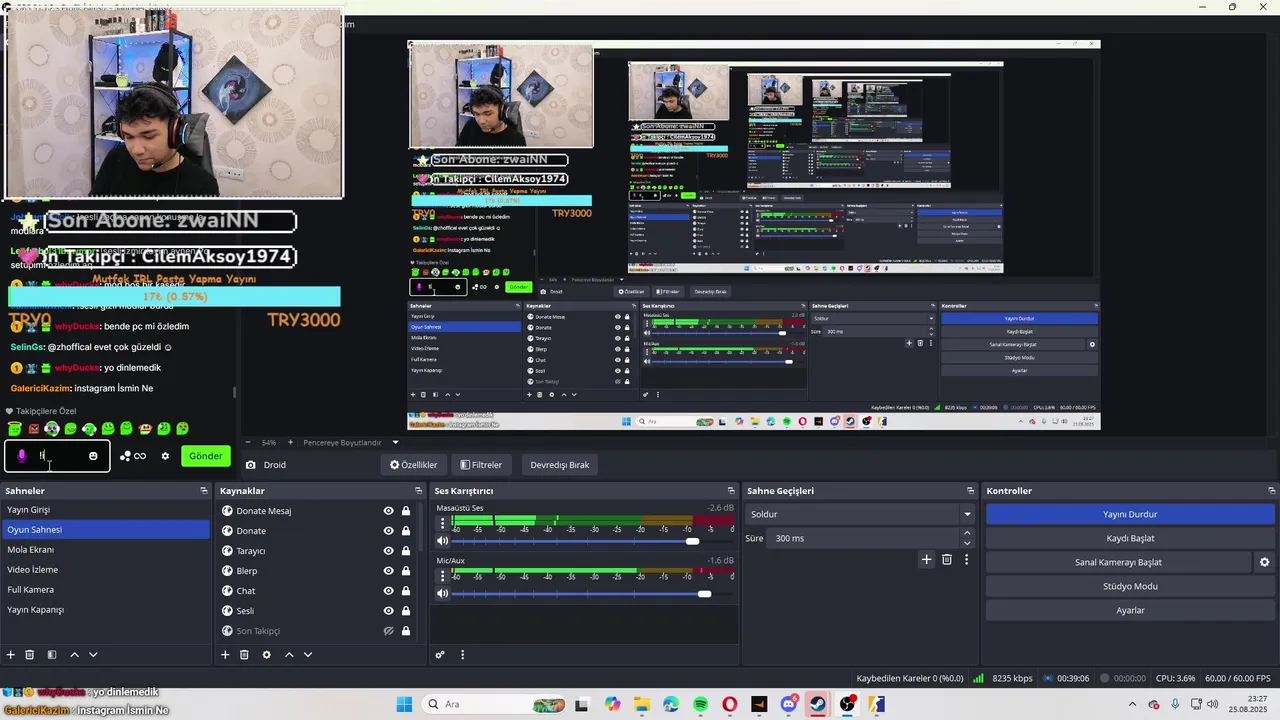Float the Sahneler dock panel icon
1280x720 pixels.
[204, 491]
